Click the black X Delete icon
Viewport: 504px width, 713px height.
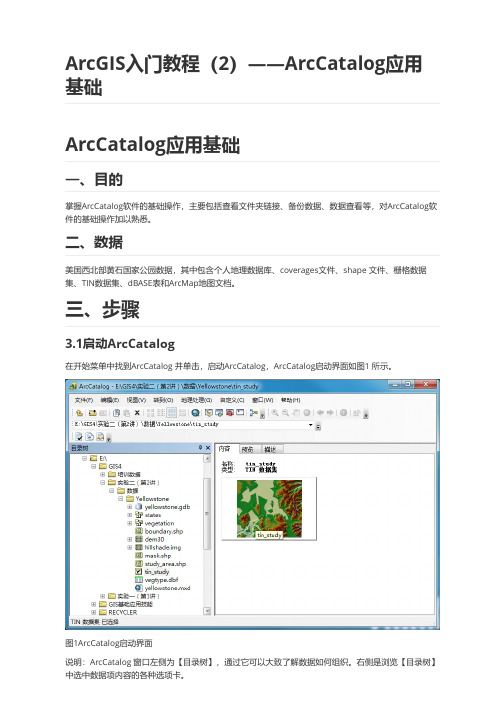(x=137, y=413)
